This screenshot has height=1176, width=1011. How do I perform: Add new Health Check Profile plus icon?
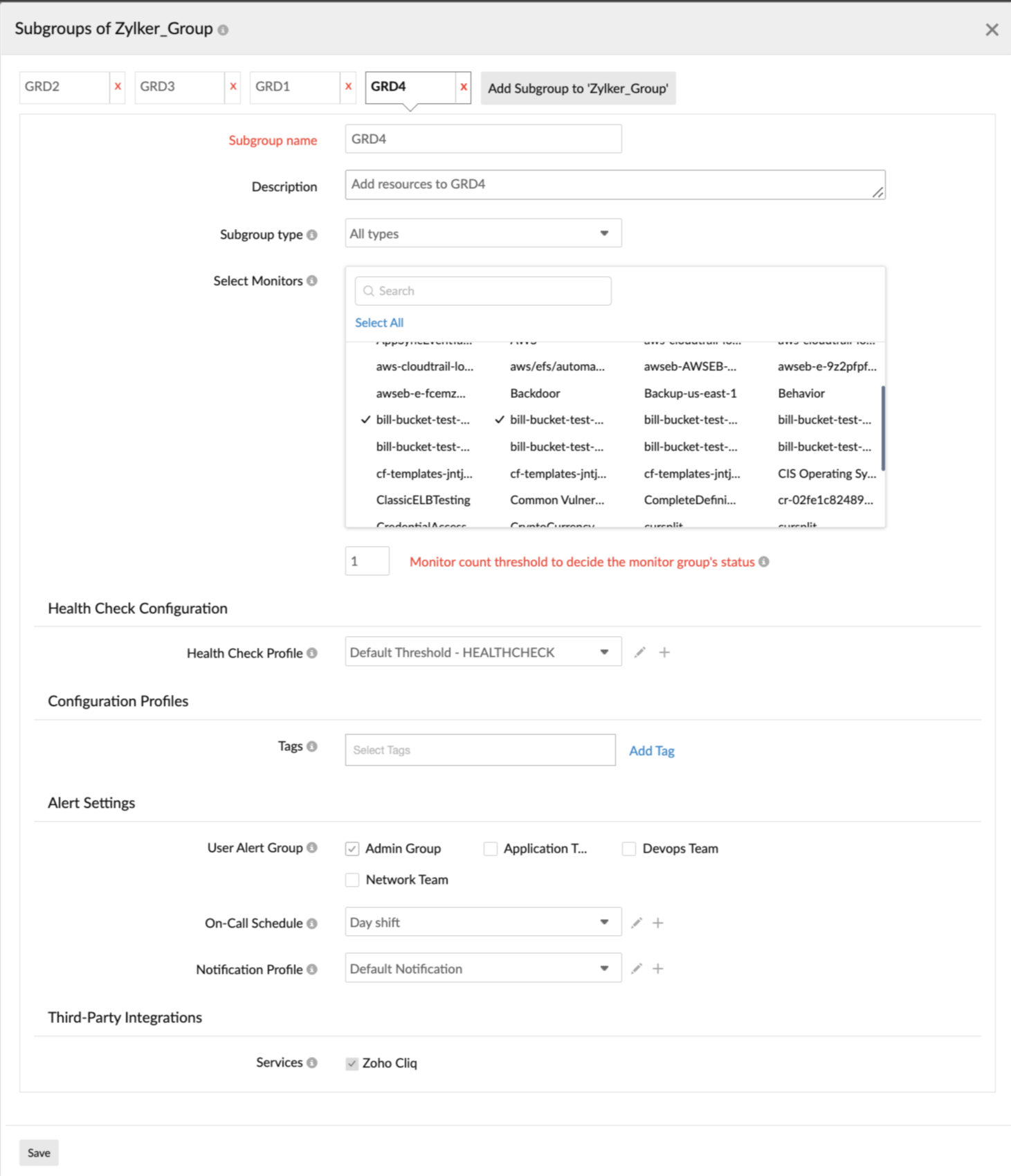tap(664, 652)
